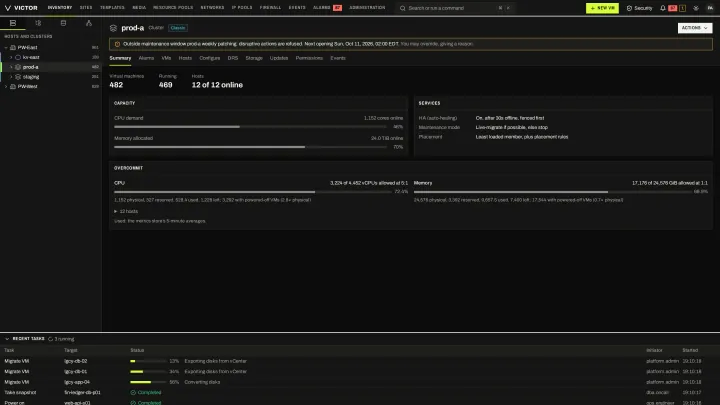Toggle the theme icon beside the avatar
The height and width of the screenshot is (405, 720).
pyautogui.click(x=696, y=8)
